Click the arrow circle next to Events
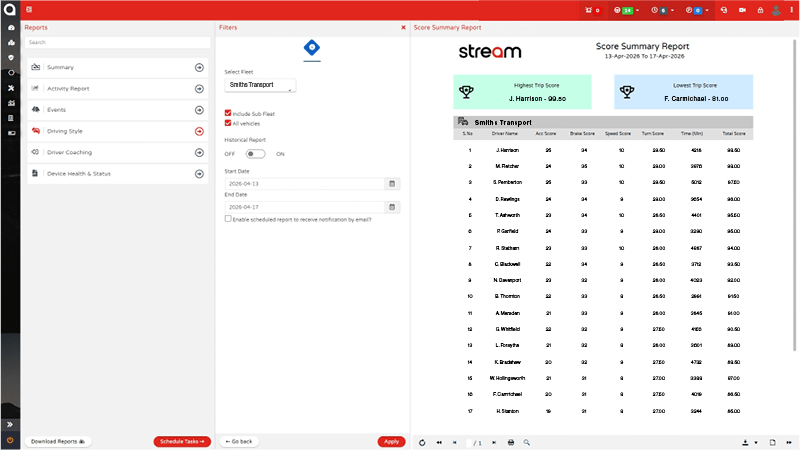The image size is (800, 450). point(199,110)
